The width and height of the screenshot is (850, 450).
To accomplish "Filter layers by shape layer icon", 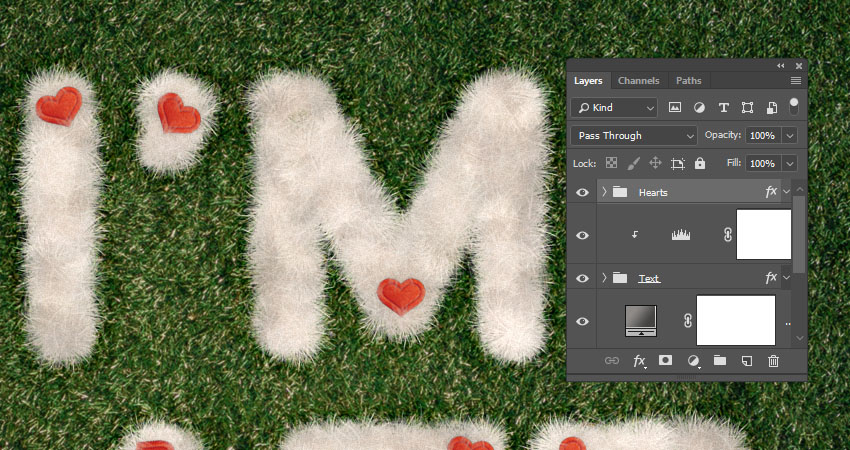I will (x=747, y=107).
